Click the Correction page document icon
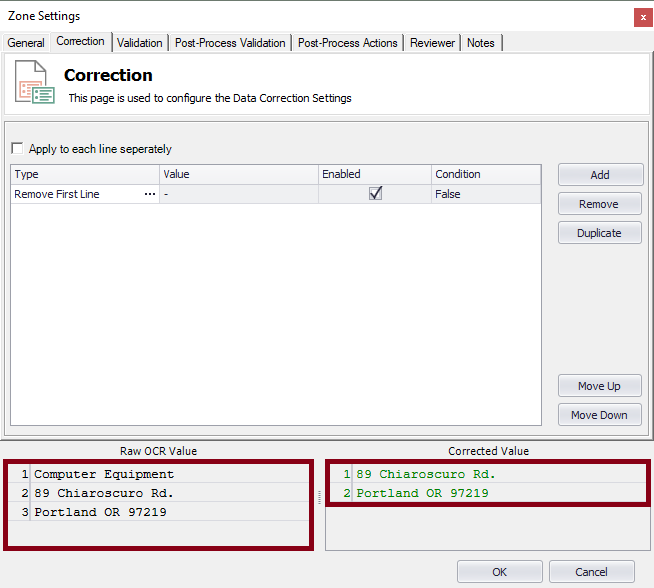The image size is (654, 588). 35,82
